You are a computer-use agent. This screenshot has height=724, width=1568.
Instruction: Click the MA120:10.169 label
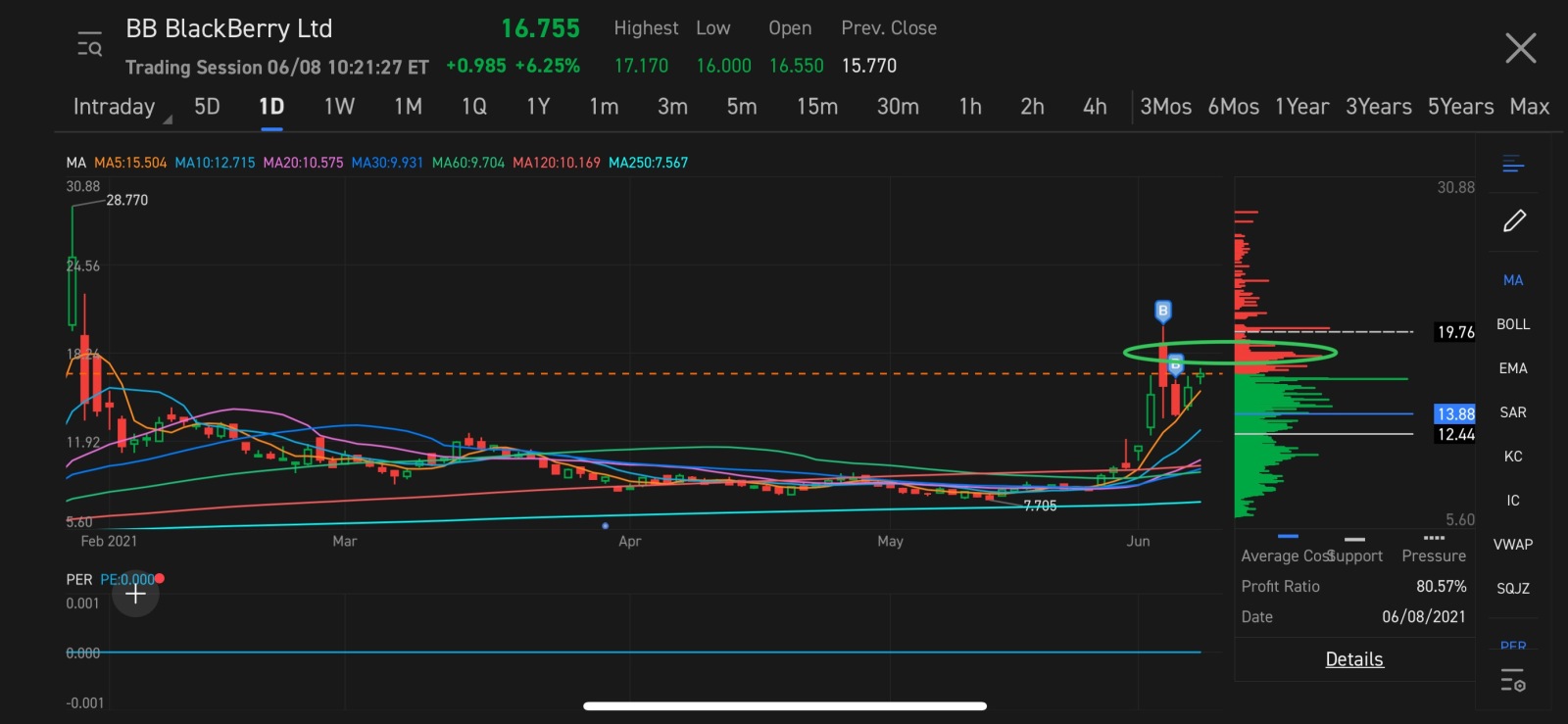point(557,163)
